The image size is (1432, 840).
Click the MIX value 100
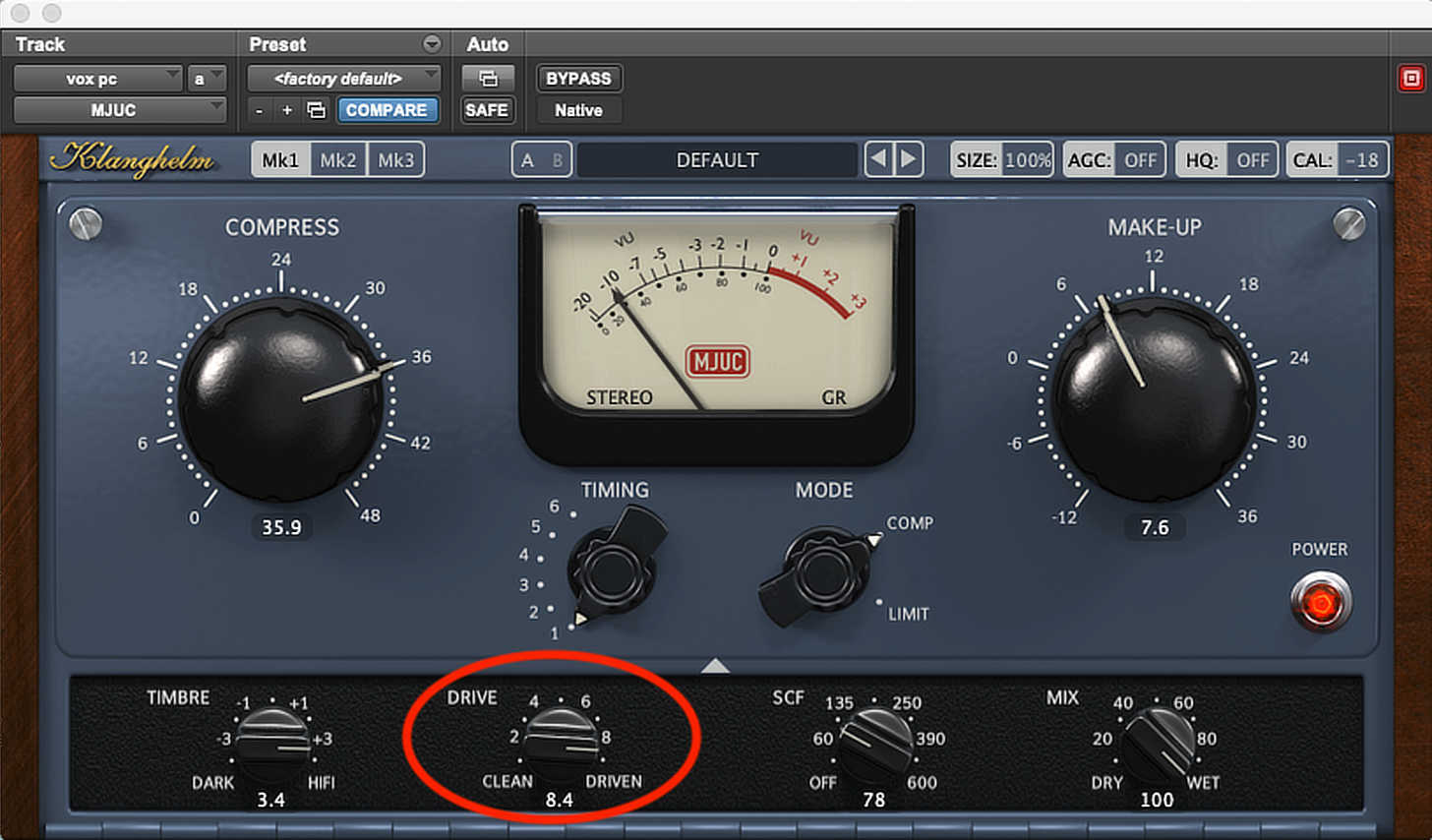tap(1157, 800)
